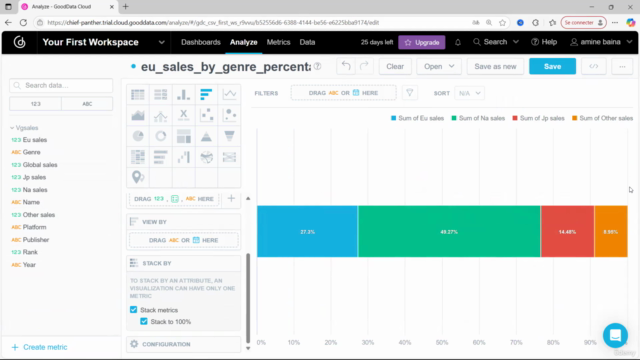The image size is (640, 360).
Task: Open the amine baina user menu
Action: pyautogui.click(x=601, y=42)
